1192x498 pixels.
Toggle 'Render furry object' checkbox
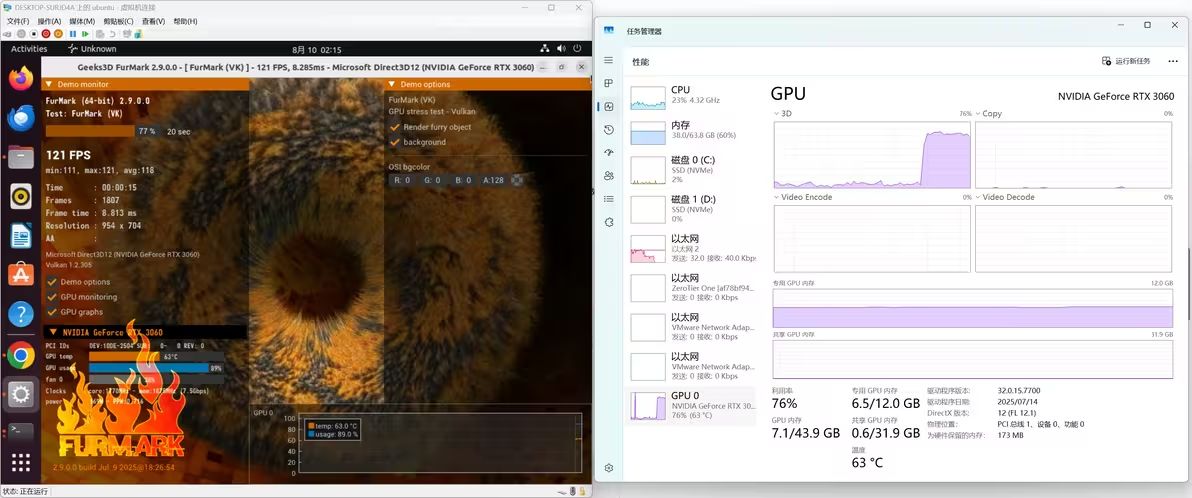tap(395, 127)
